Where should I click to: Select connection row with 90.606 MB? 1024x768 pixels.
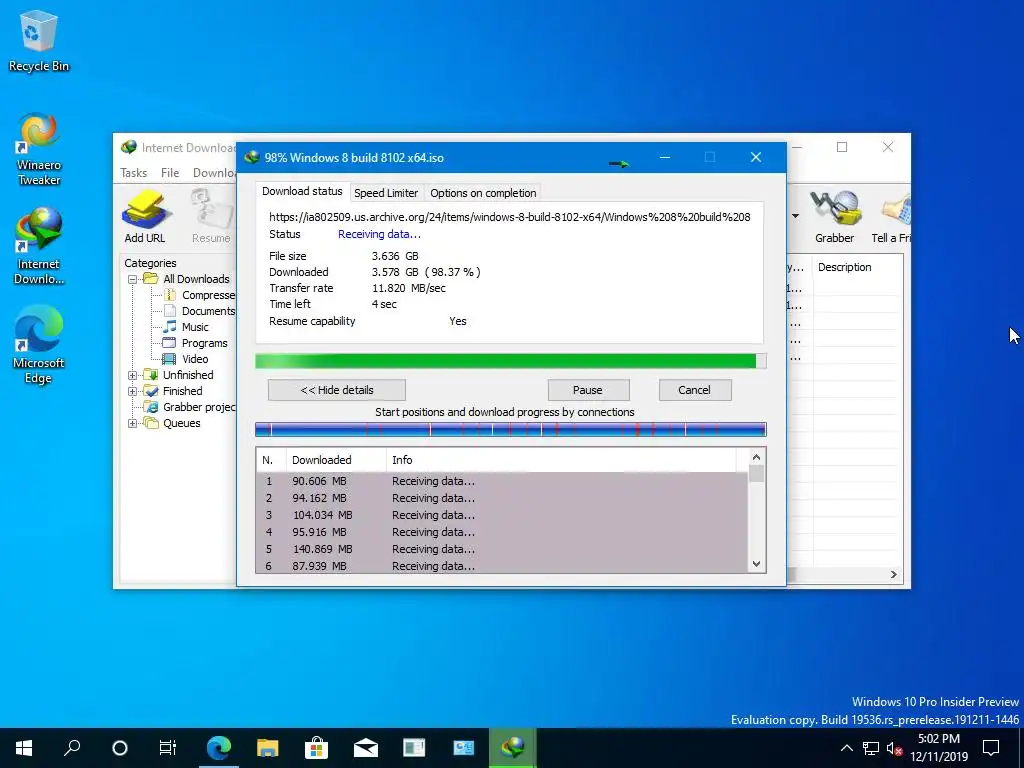[x=502, y=481]
